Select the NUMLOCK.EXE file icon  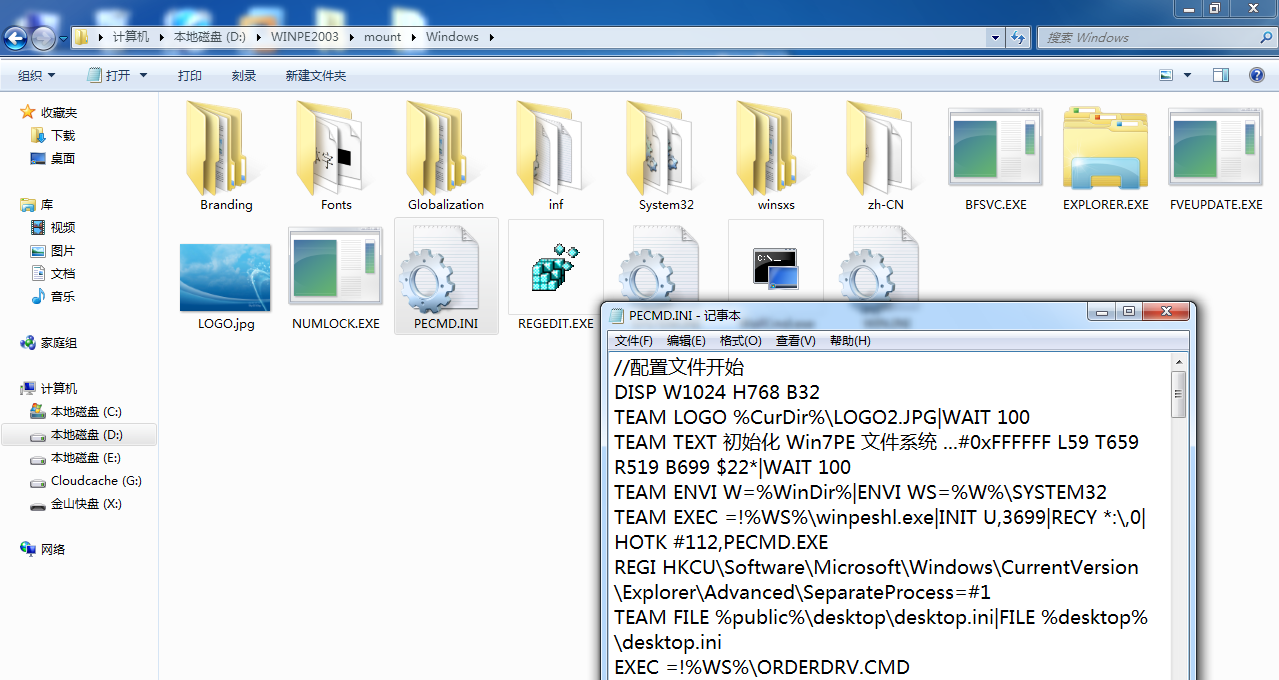tap(336, 267)
